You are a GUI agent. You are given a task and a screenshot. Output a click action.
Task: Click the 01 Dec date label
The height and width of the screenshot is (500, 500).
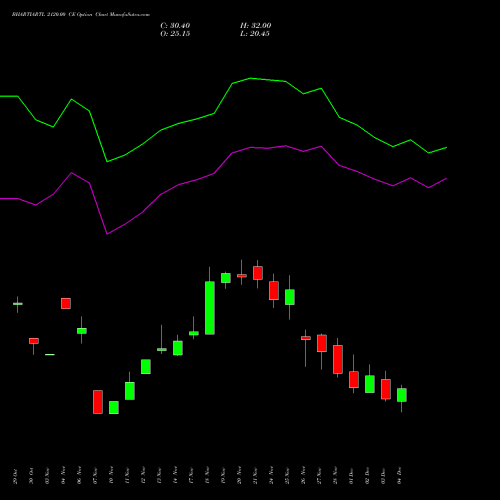click(x=351, y=476)
